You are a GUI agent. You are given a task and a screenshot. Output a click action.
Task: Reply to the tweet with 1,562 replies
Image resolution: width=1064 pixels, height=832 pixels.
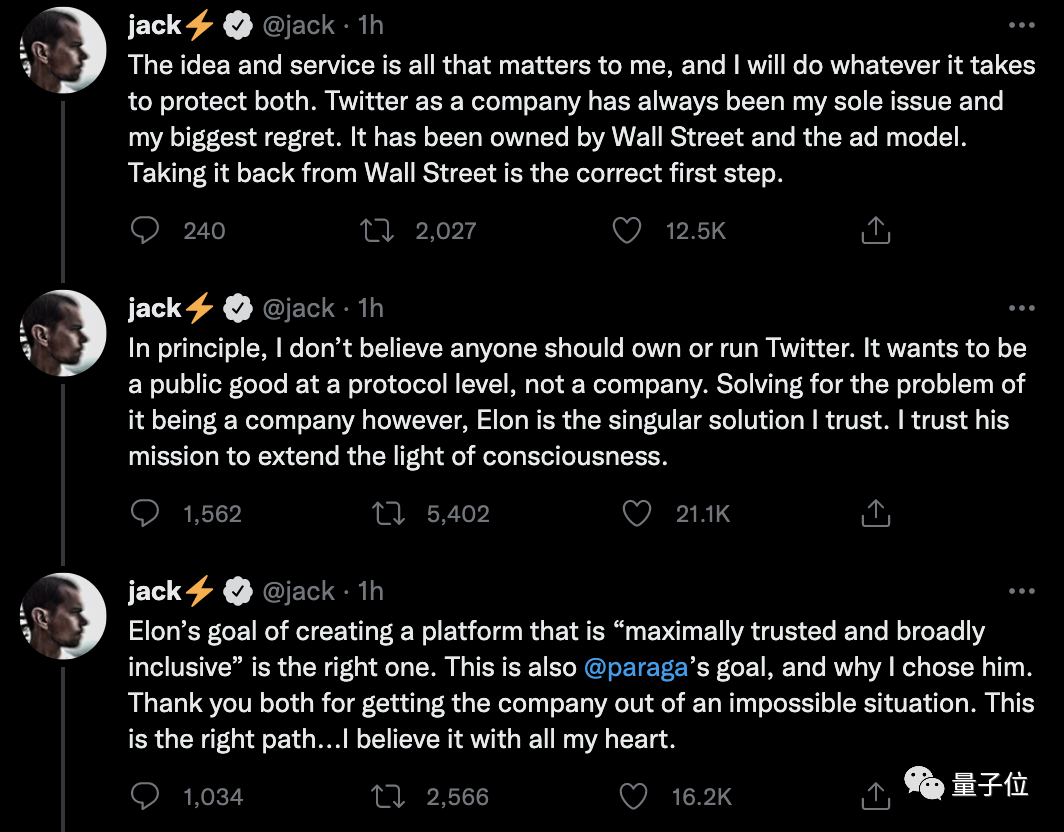146,514
